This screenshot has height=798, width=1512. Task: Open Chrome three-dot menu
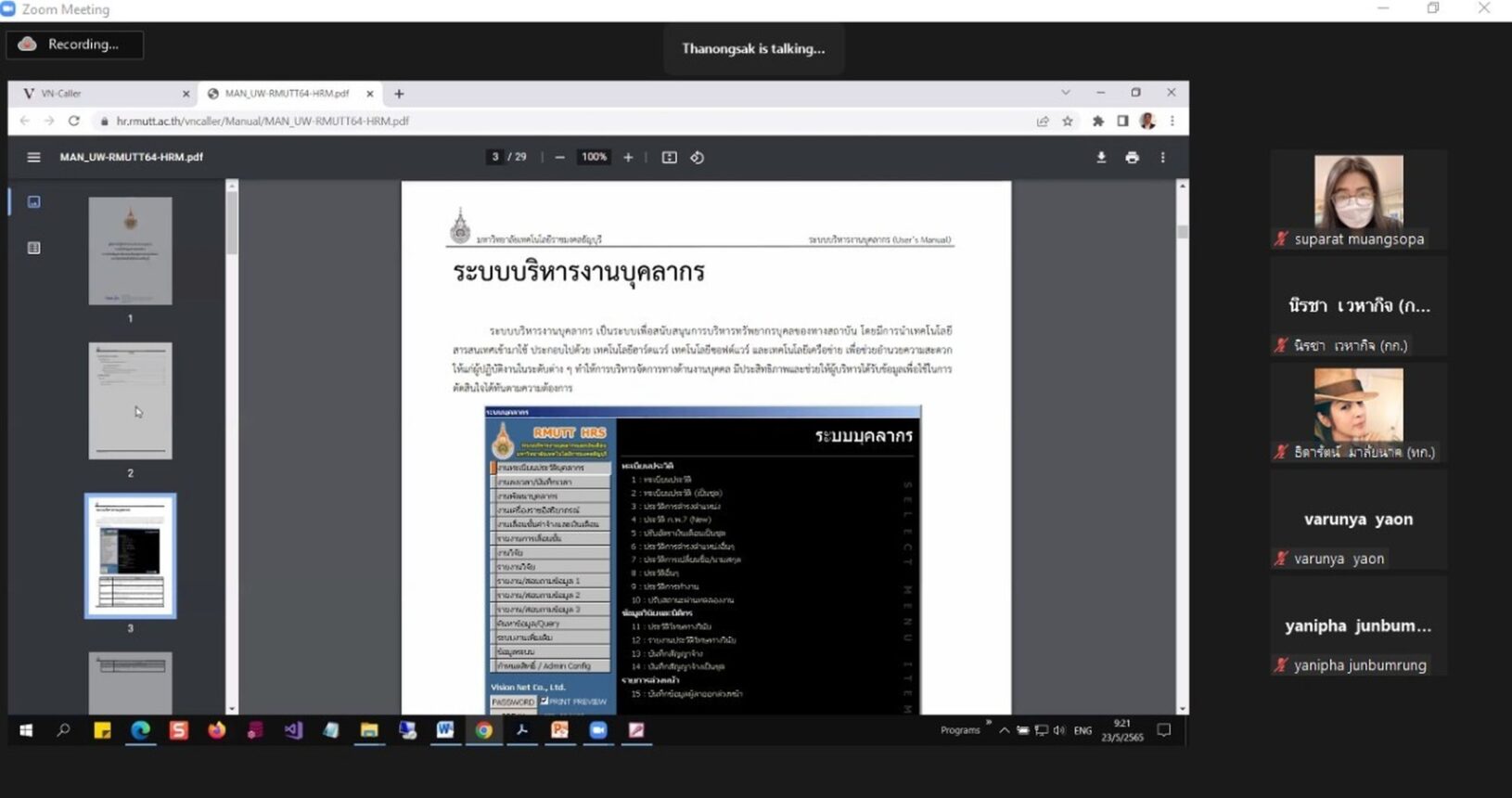point(1172,121)
